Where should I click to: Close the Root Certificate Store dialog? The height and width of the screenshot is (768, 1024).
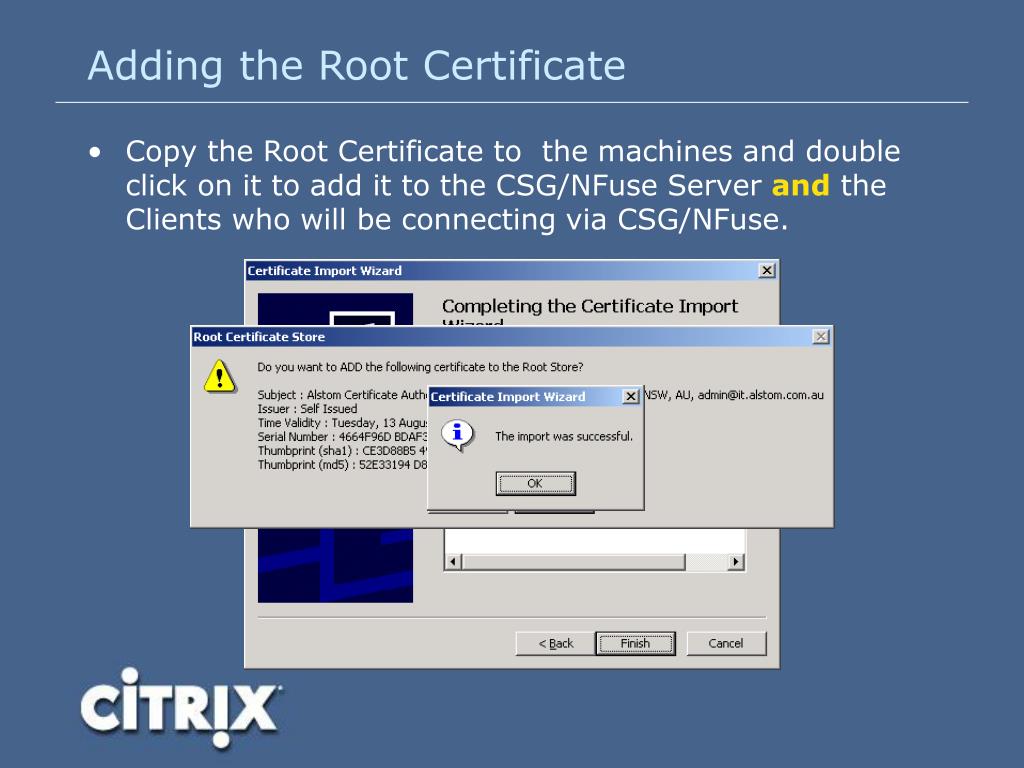tap(820, 337)
